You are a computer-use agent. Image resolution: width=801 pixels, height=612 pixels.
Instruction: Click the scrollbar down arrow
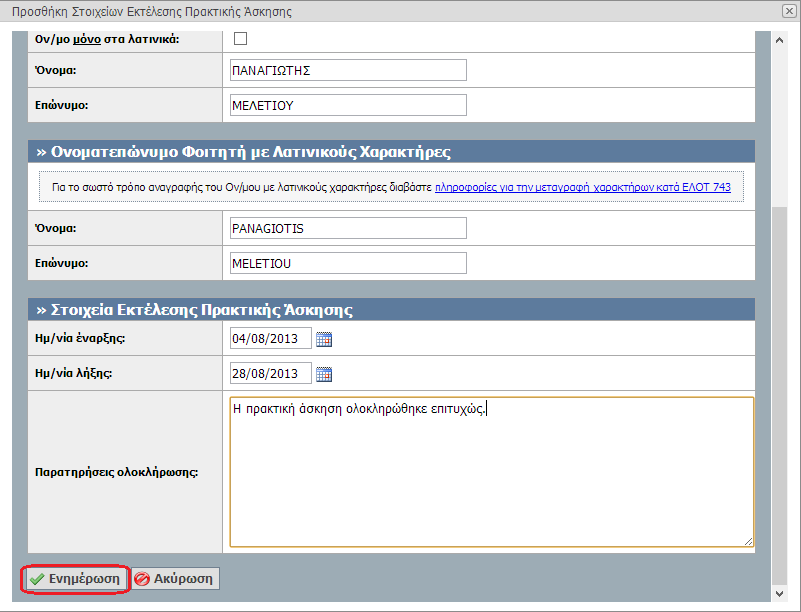[779, 593]
